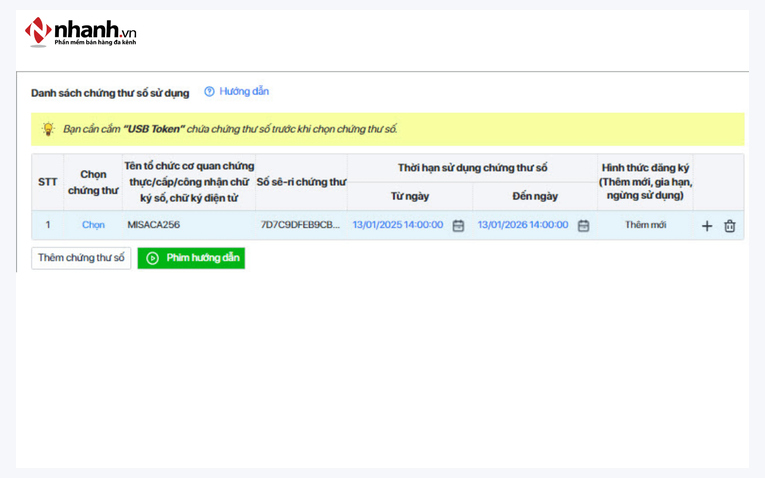Click the play icon in Phim hướng dẫn

tap(152, 258)
